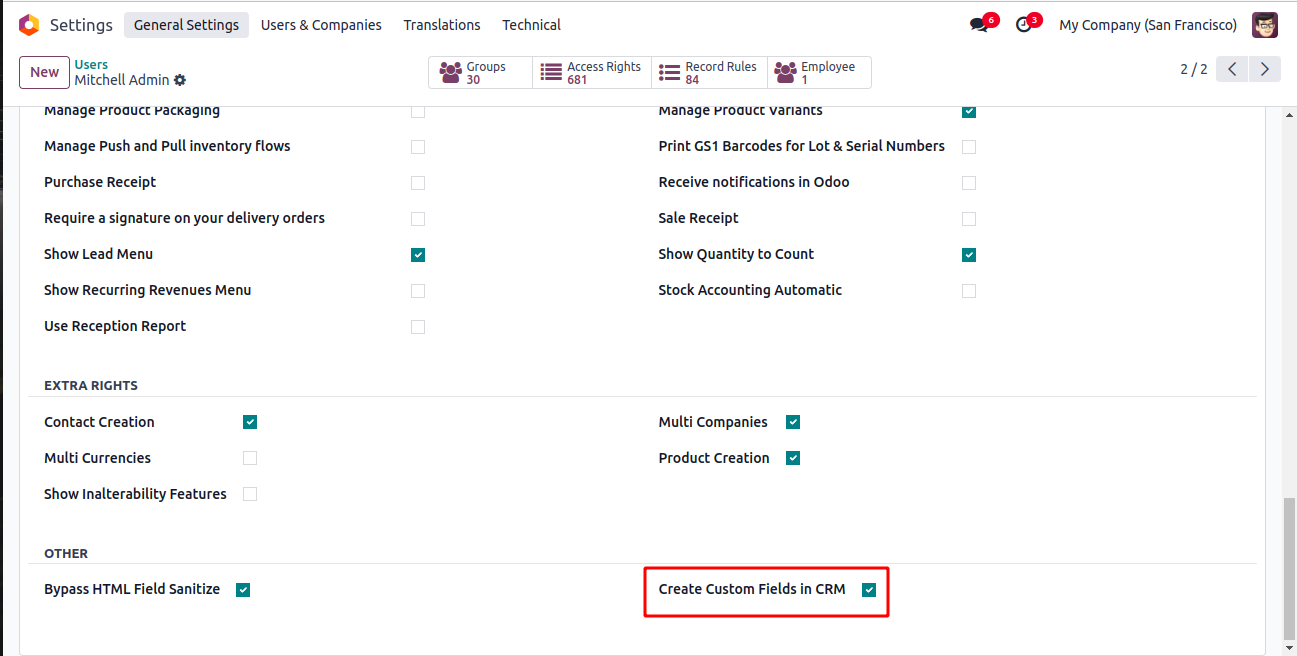Screen dimensions: 1297x656
Task: Select the General Settings menu item
Action: (186, 25)
